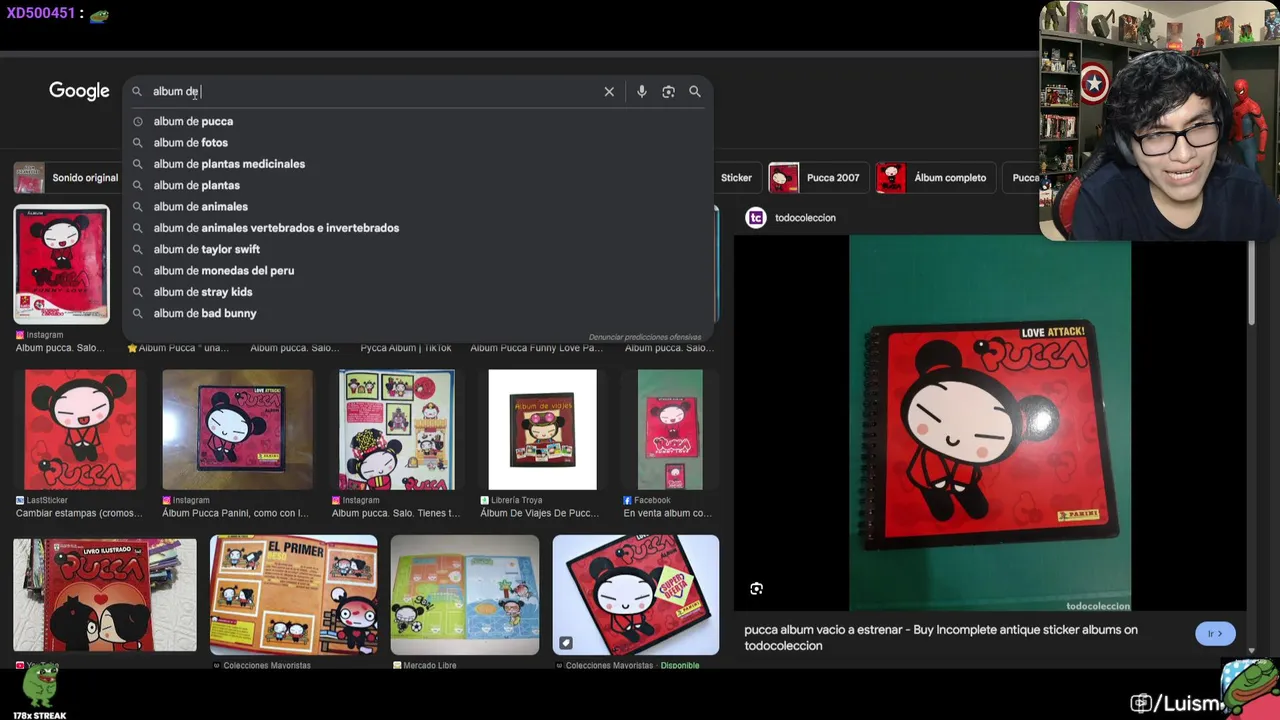The width and height of the screenshot is (1280, 720).
Task: Select suggestion 'album de stray kids'
Action: 418,292
